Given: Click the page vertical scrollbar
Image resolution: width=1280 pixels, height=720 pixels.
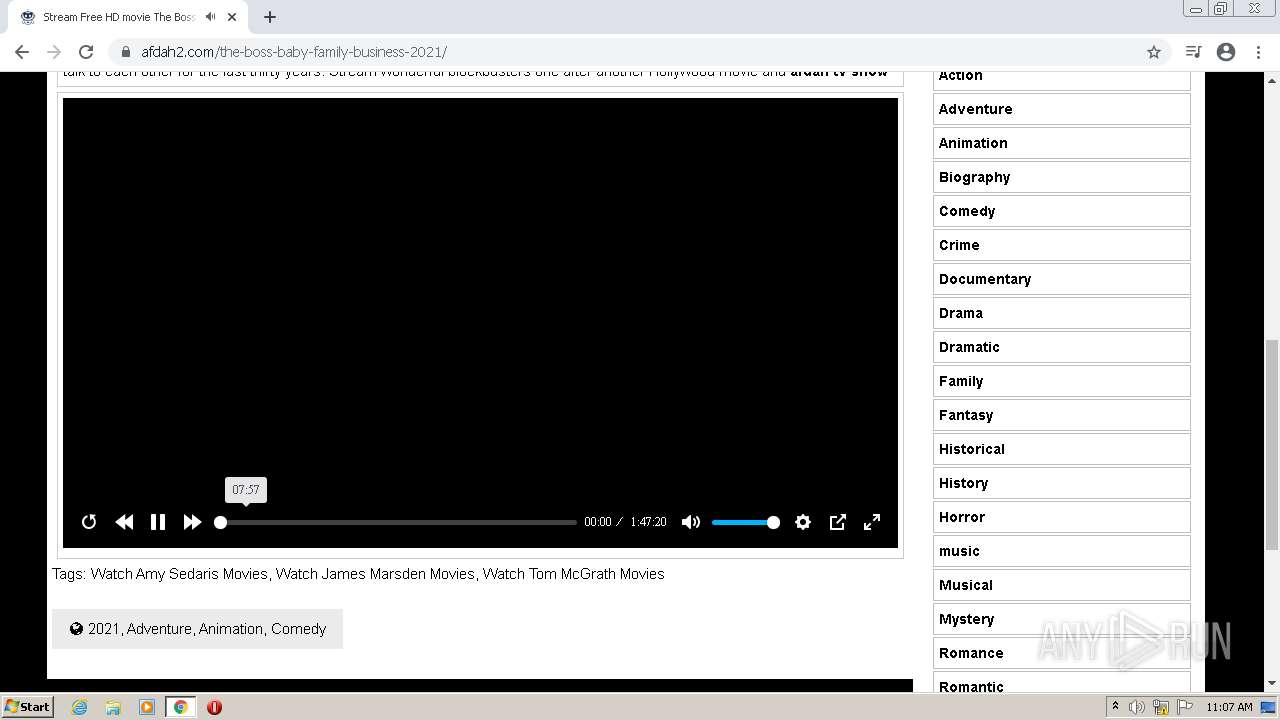Looking at the screenshot, I should [x=1271, y=445].
